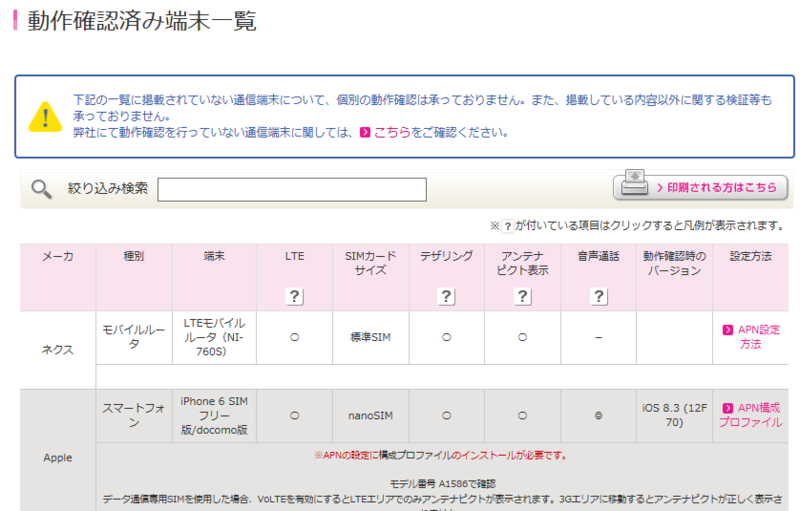
Task: Click the printer icon in print button
Action: coord(634,184)
